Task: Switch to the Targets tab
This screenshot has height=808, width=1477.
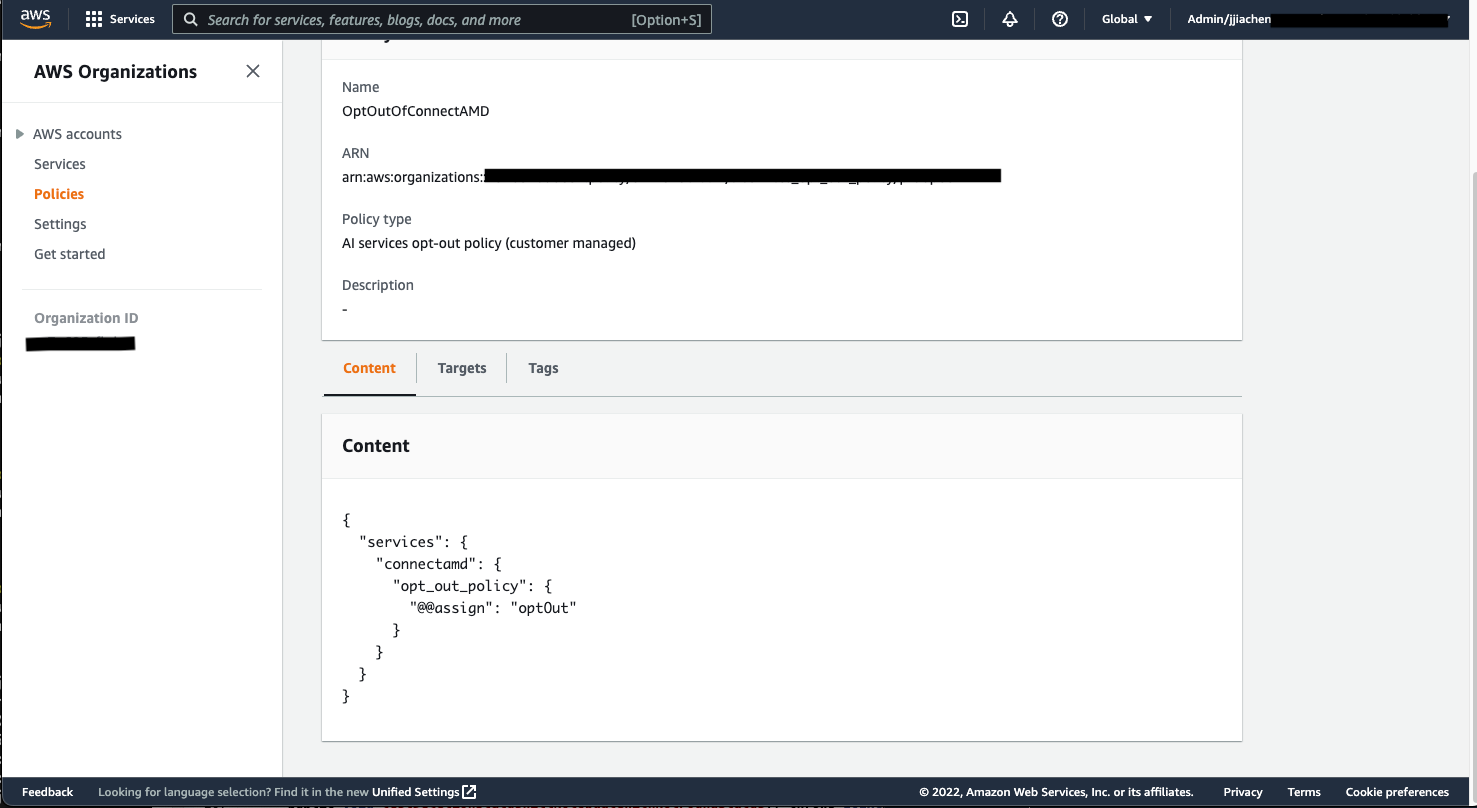Action: pos(462,368)
